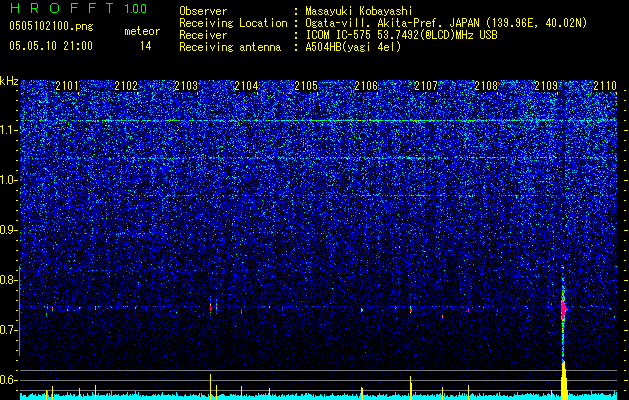Click the tall yellow power spike near 2109
Viewport: 629px width, 400px height.
564,380
